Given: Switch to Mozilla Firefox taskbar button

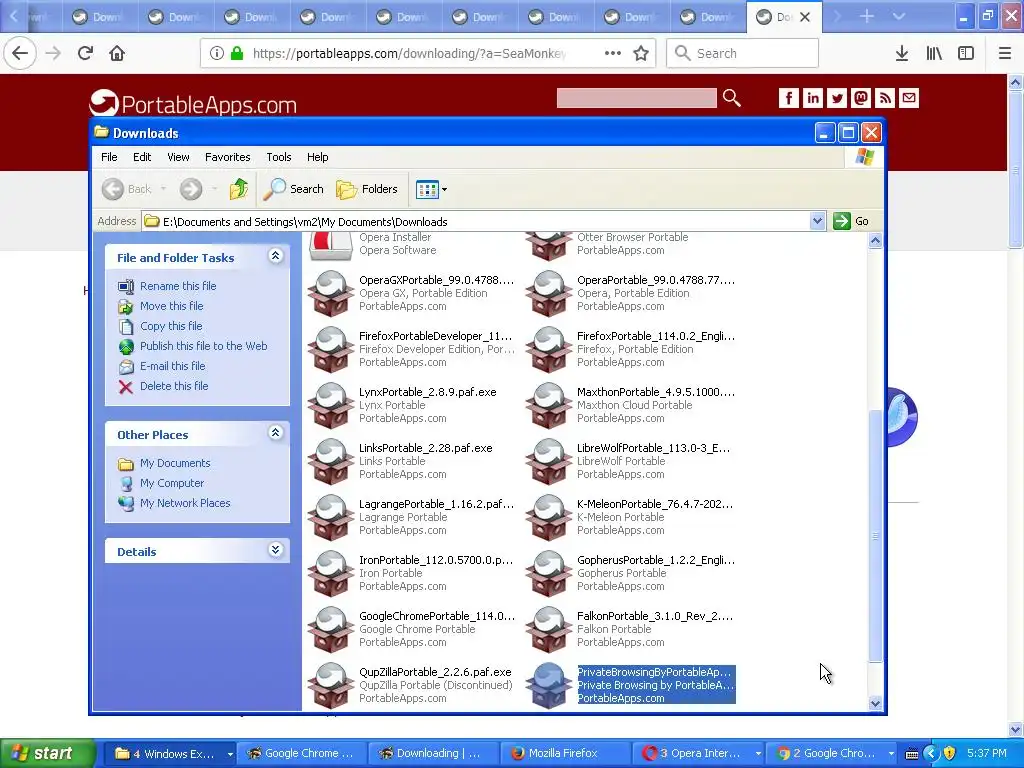Looking at the screenshot, I should (x=563, y=754).
